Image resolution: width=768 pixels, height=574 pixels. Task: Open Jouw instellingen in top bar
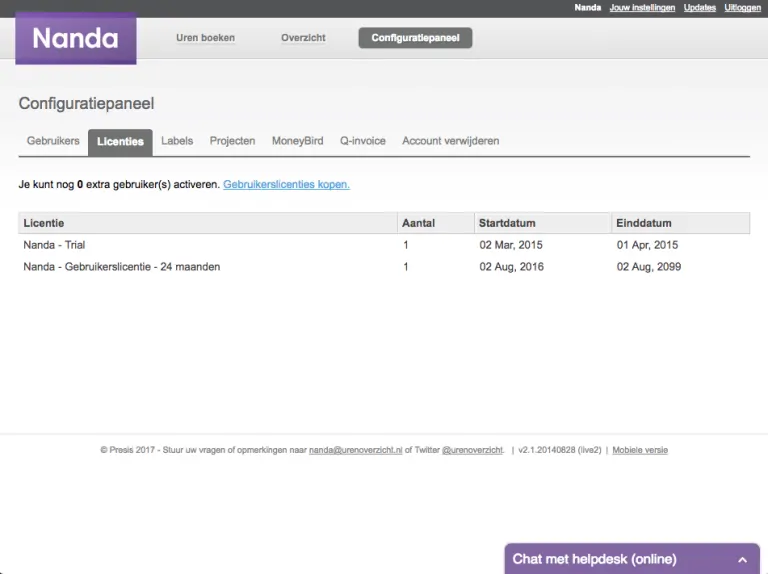pos(642,8)
